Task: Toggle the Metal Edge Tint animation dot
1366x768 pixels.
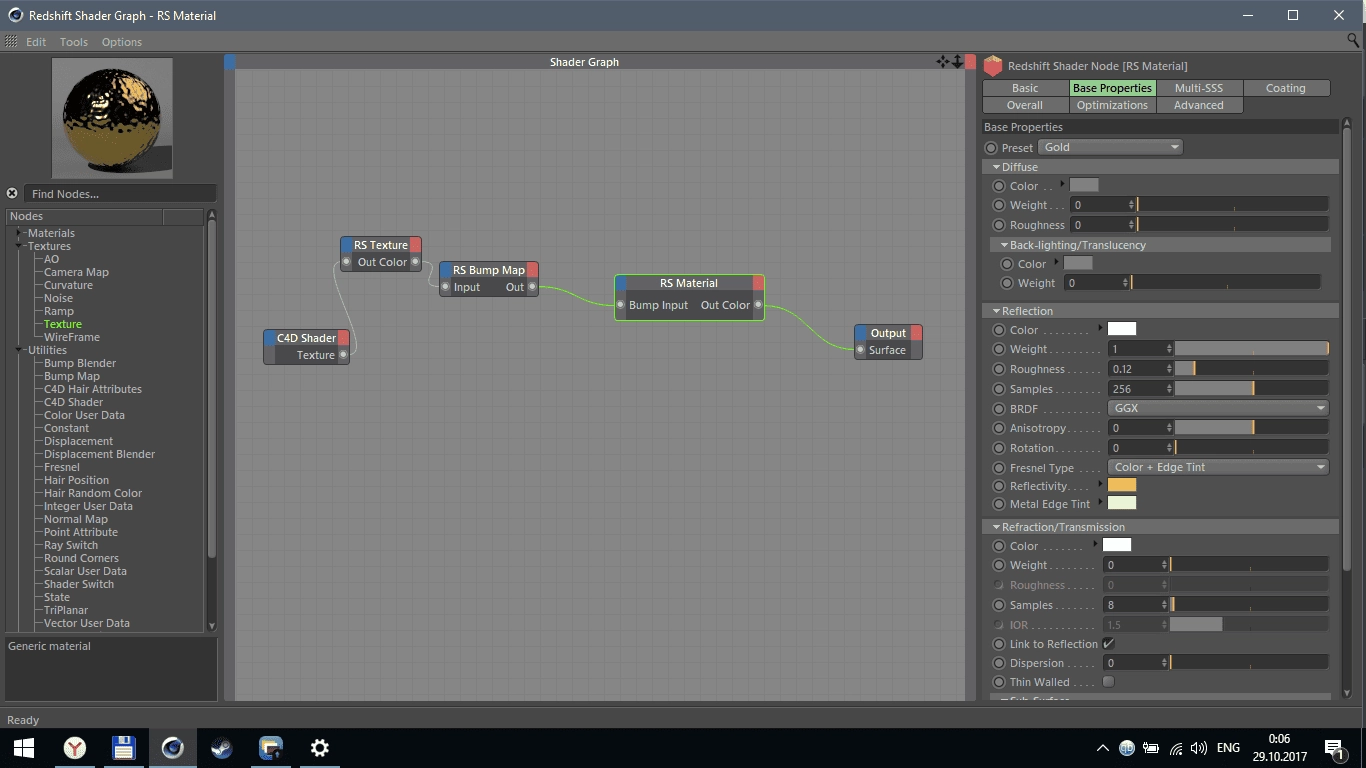Action: click(999, 504)
